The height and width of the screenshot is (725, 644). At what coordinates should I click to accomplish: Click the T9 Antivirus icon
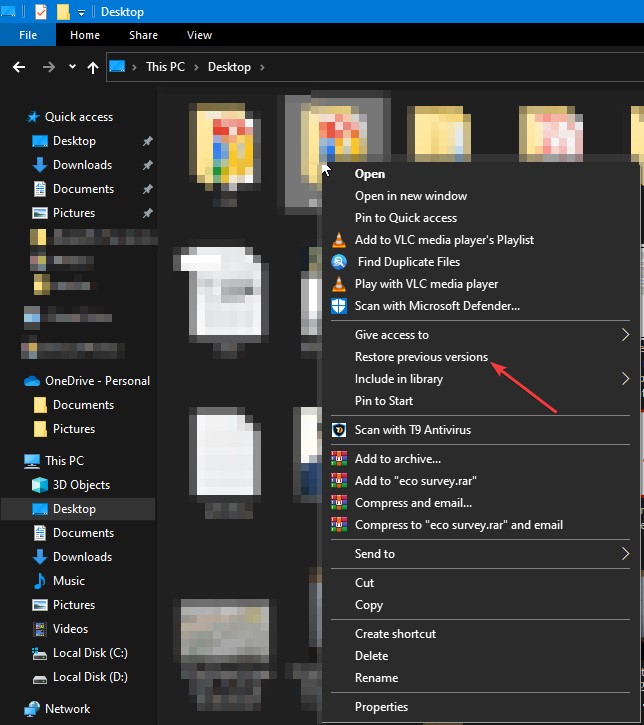(x=339, y=430)
